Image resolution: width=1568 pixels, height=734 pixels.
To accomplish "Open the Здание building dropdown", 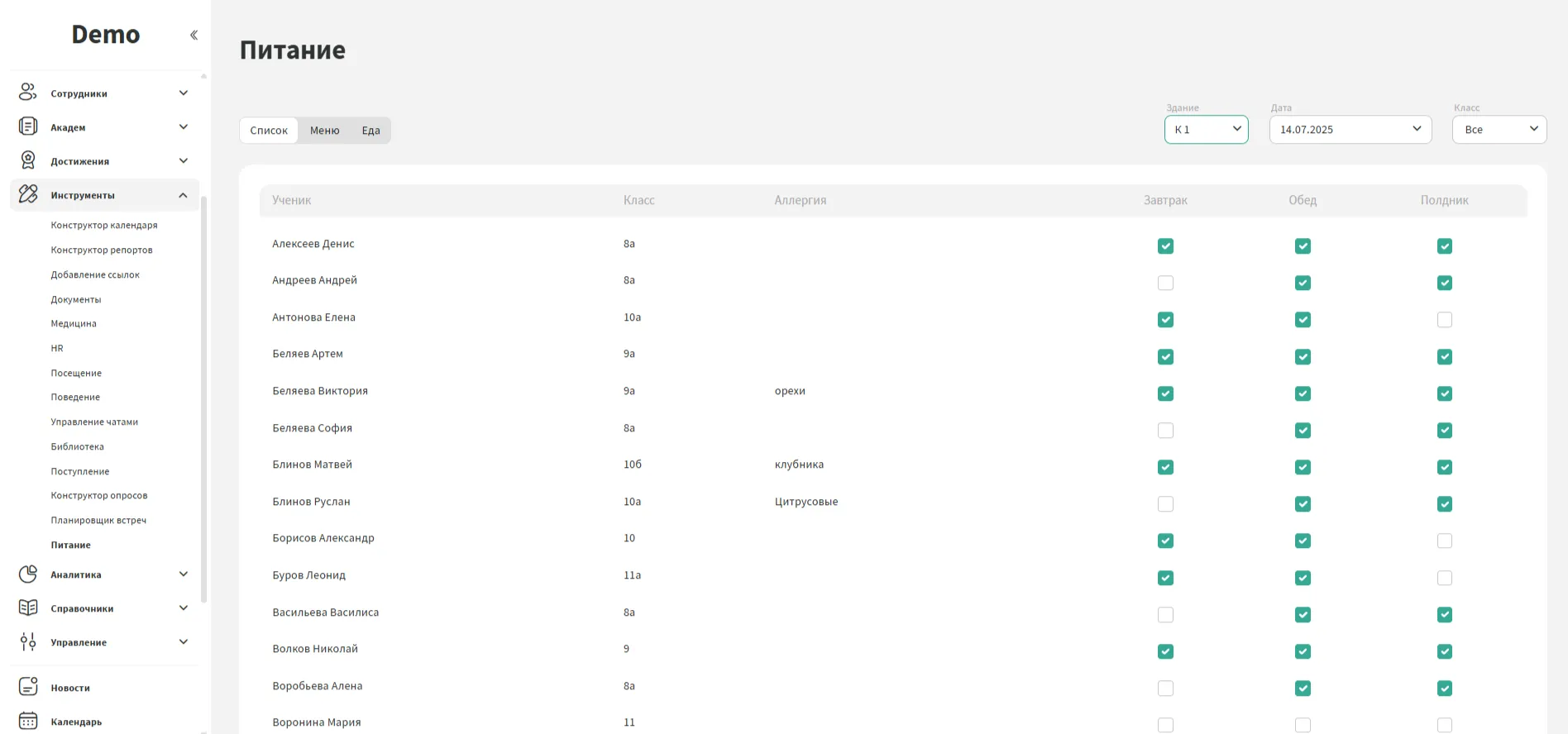I will pos(1206,130).
